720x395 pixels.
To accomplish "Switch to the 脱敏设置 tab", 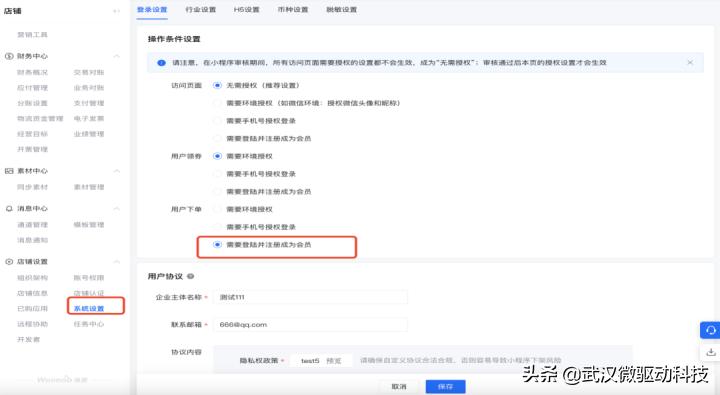I will [342, 10].
